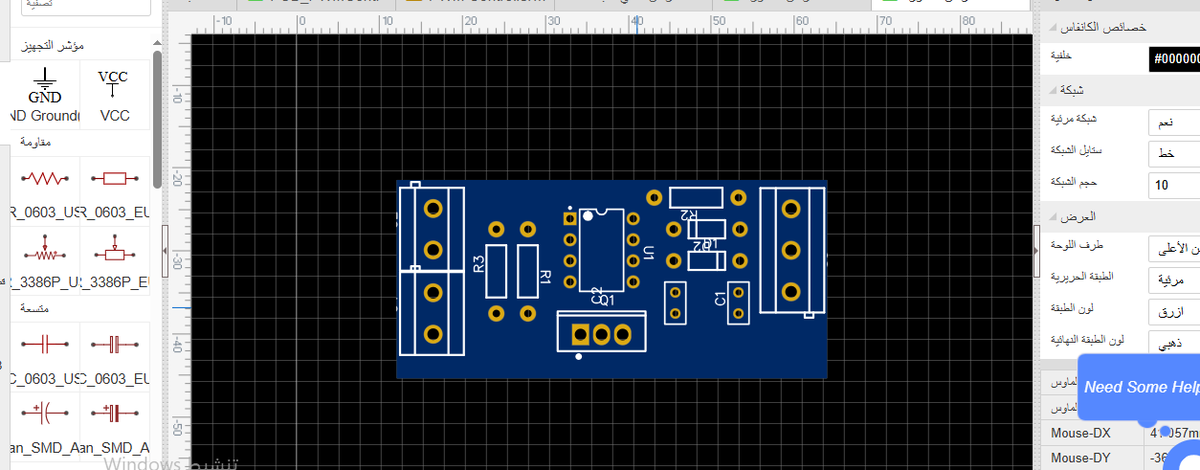The height and width of the screenshot is (470, 1200).
Task: Select the R1 resistor on the PCB
Action: tap(528, 270)
